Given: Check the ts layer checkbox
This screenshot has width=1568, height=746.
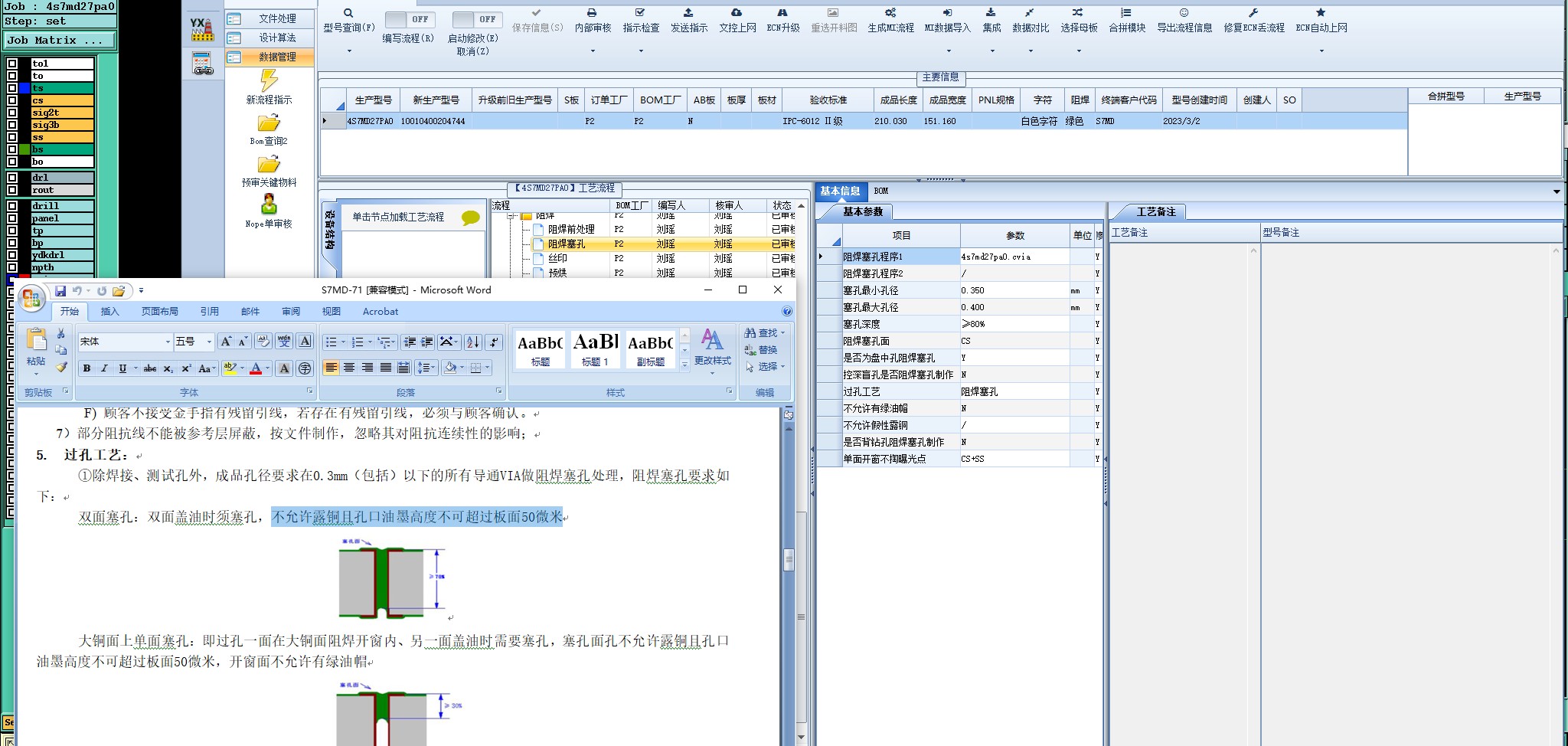Looking at the screenshot, I should click(x=12, y=88).
